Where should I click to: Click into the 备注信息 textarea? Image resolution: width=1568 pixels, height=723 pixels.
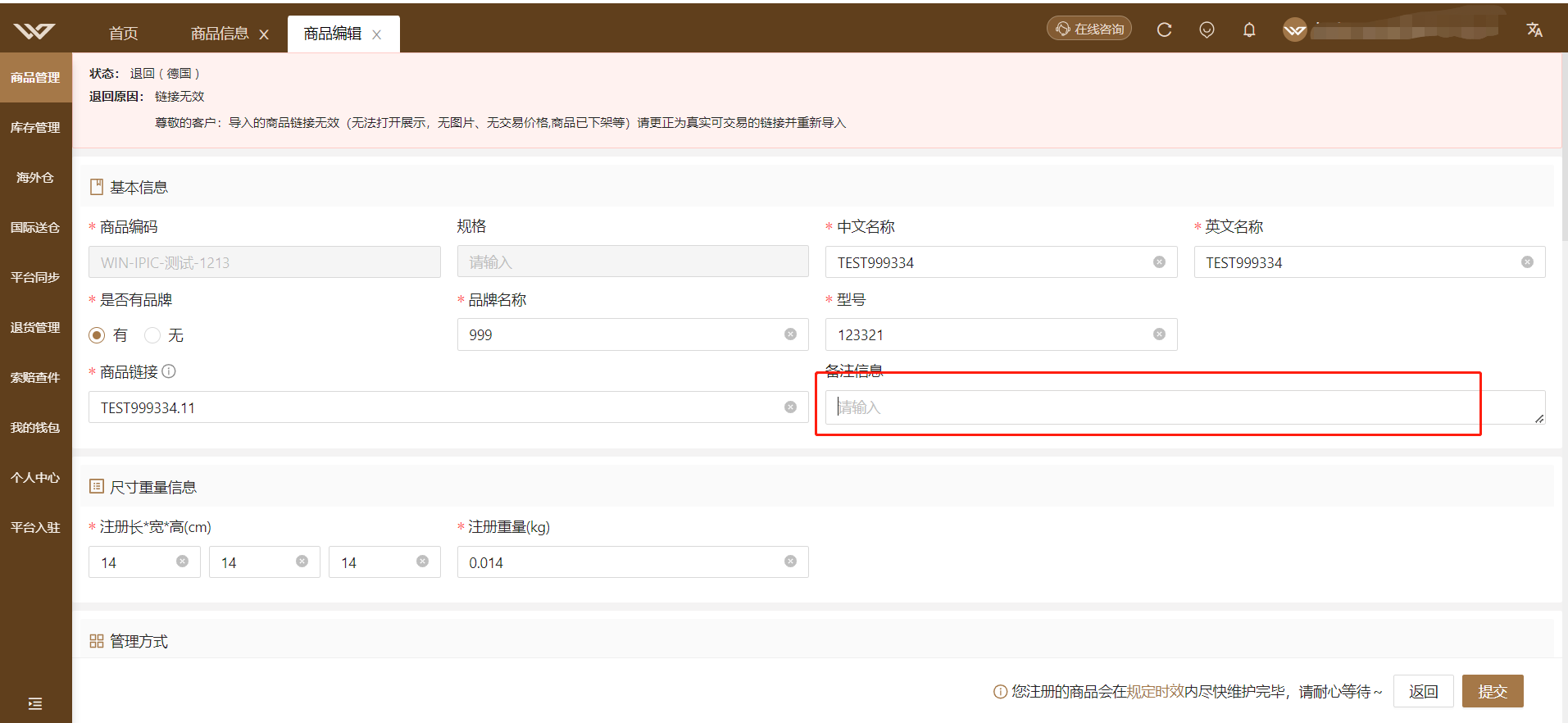pyautogui.click(x=1185, y=407)
